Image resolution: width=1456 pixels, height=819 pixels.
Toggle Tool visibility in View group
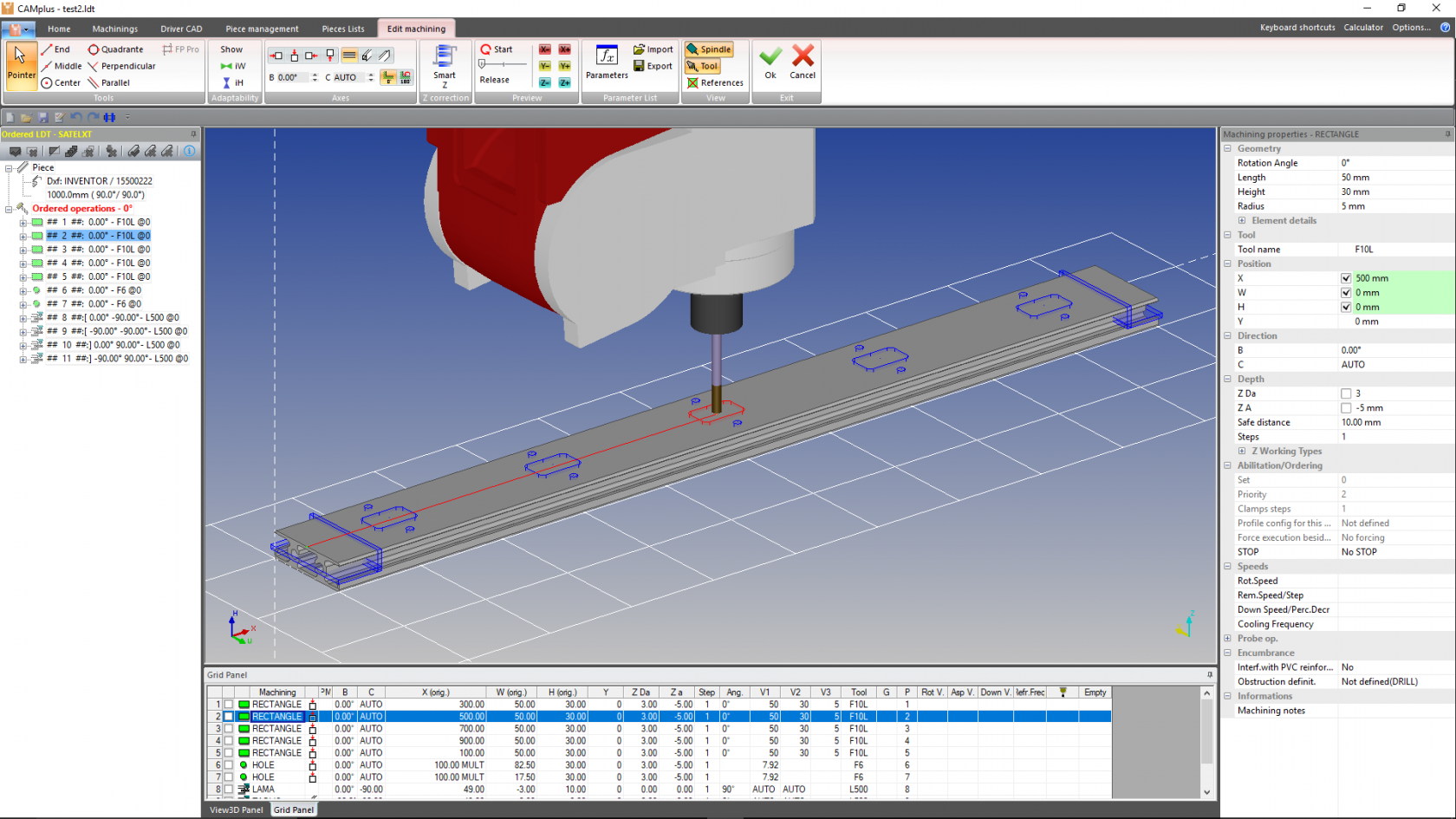704,66
